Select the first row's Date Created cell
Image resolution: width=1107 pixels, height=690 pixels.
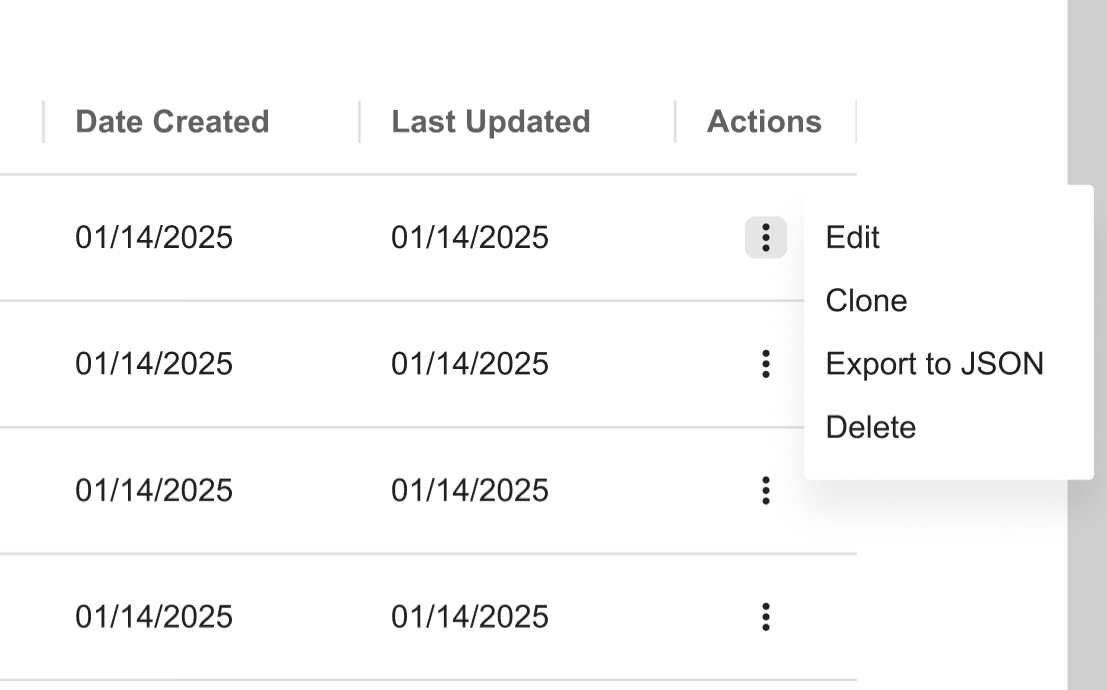click(154, 238)
